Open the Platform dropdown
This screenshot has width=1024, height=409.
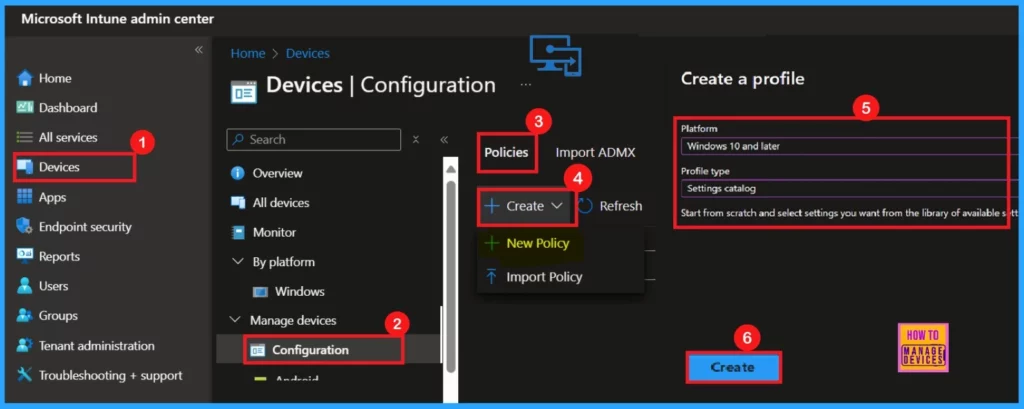(849, 146)
